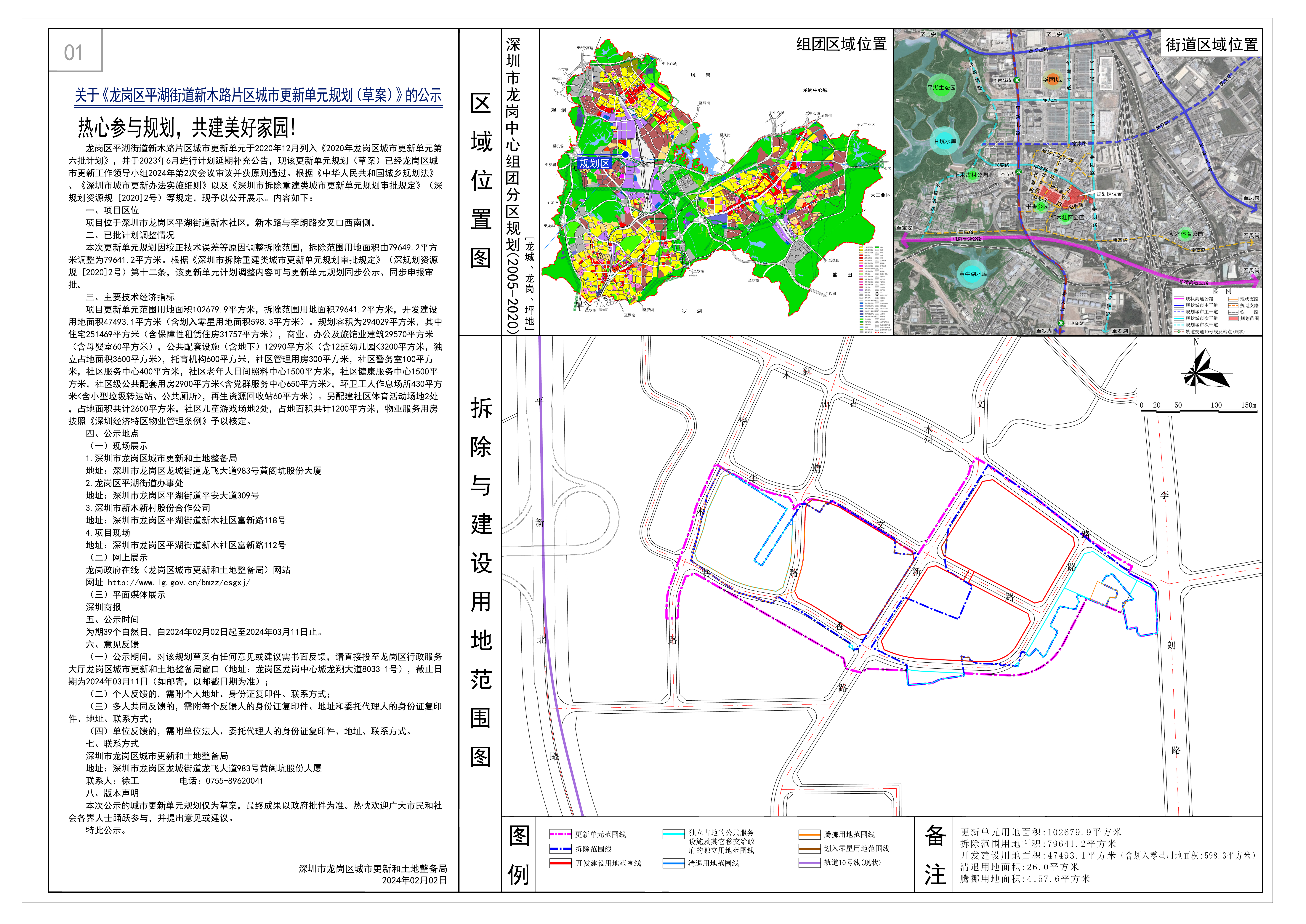Select the 规划区 blue label on map
This screenshot has width=1306, height=924.
click(594, 163)
